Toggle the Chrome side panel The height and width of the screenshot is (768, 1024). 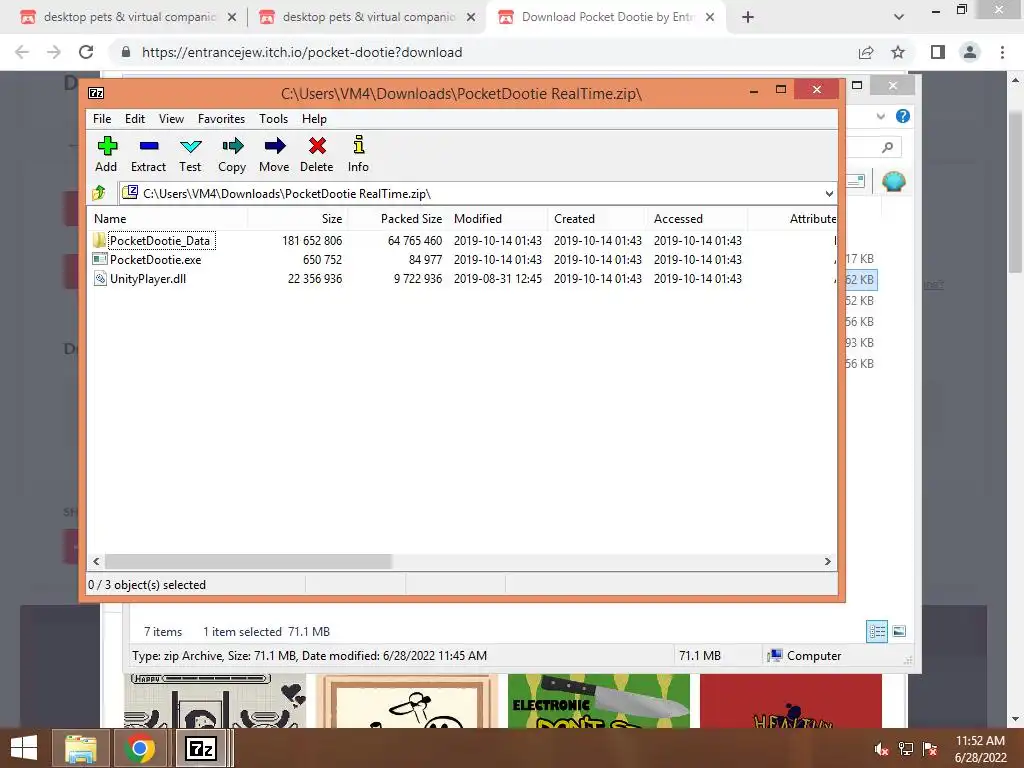tap(938, 52)
